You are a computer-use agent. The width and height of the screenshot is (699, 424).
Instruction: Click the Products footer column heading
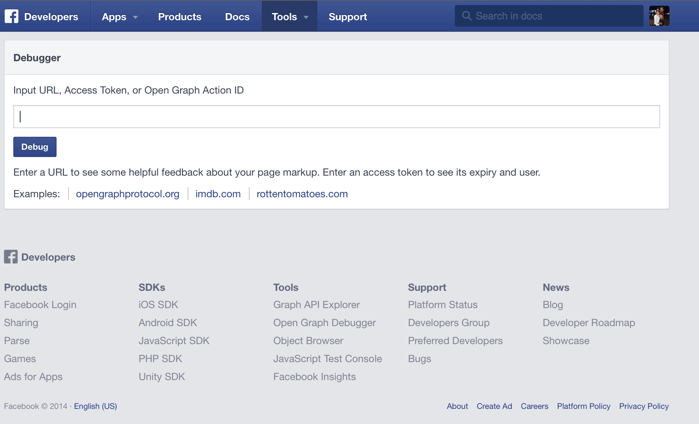coord(25,287)
